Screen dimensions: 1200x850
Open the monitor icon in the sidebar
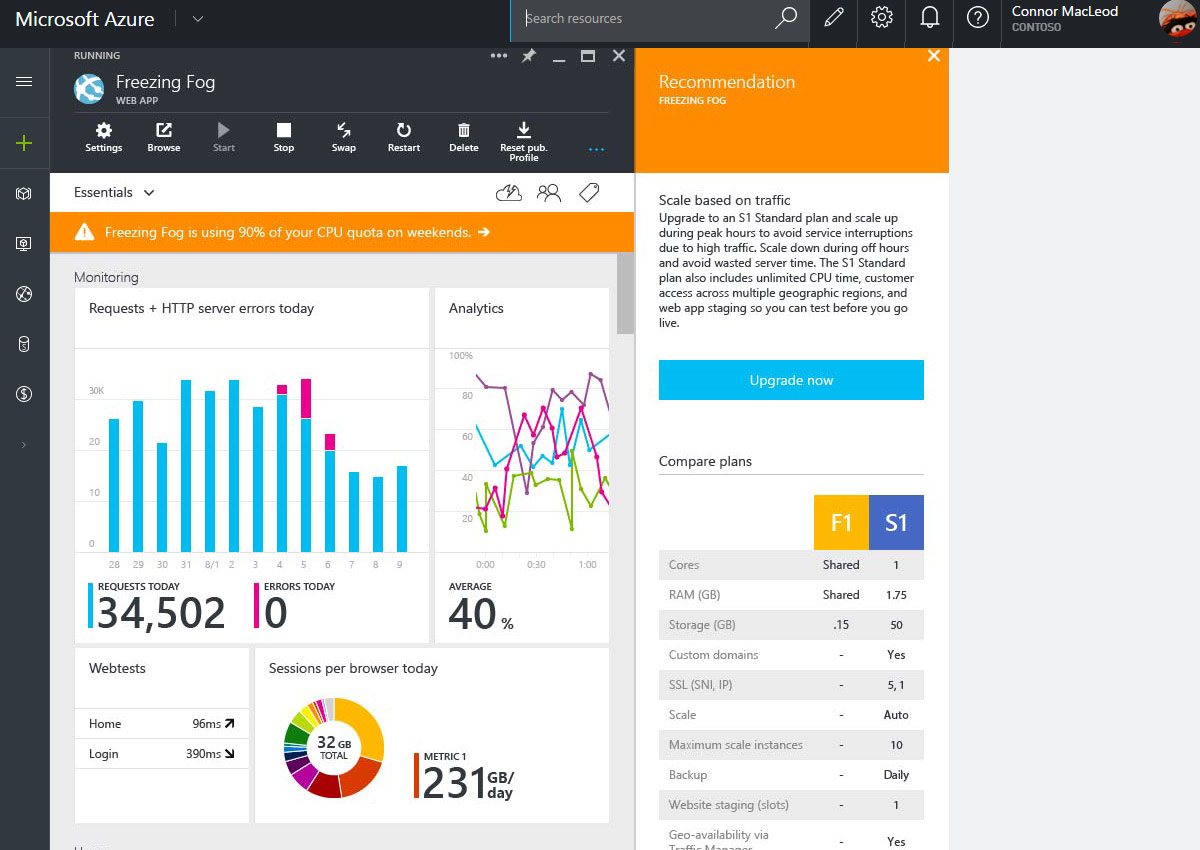pos(24,244)
